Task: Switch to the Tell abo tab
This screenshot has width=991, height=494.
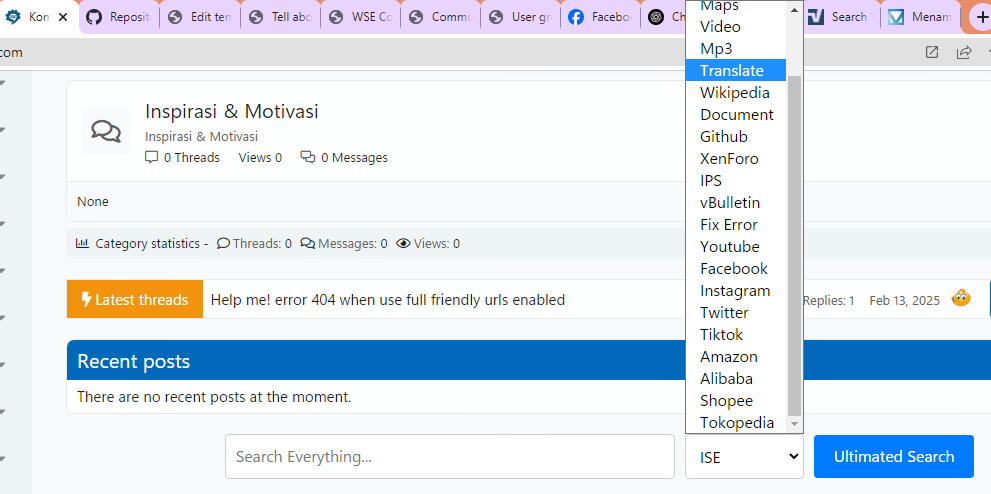Action: pos(281,17)
